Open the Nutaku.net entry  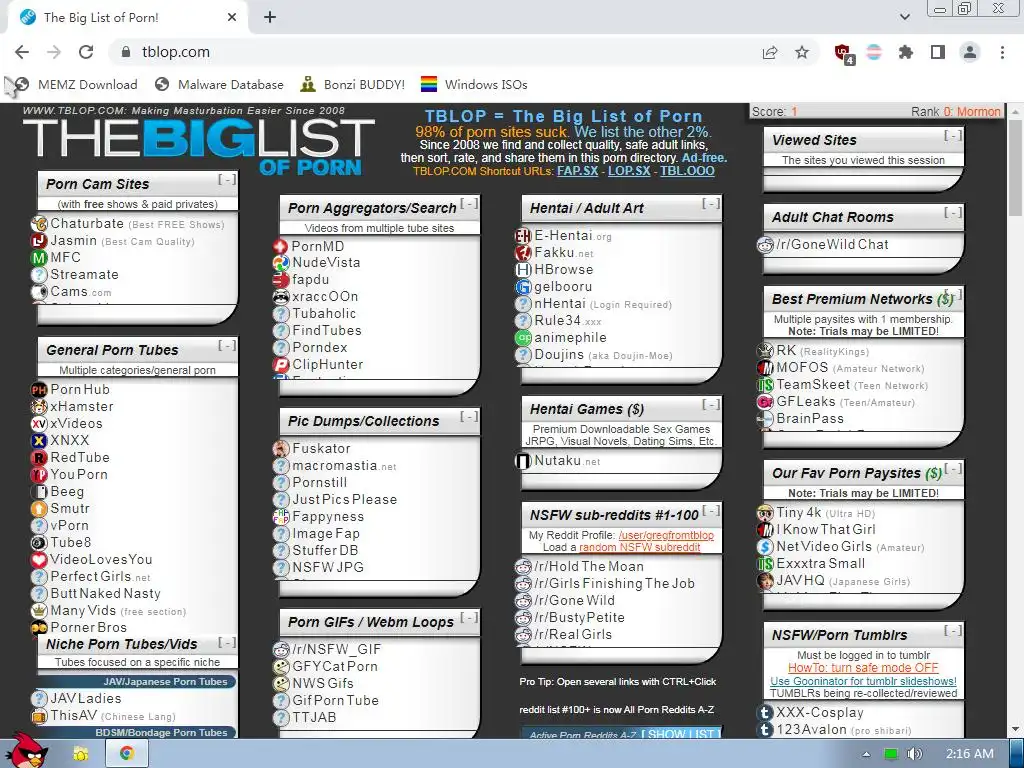(x=558, y=461)
